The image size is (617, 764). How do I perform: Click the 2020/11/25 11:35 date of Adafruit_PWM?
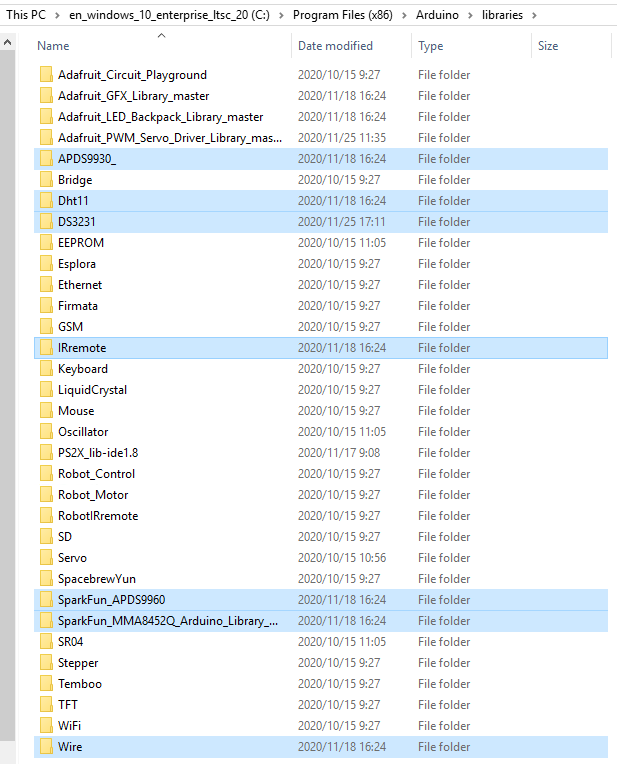(342, 138)
